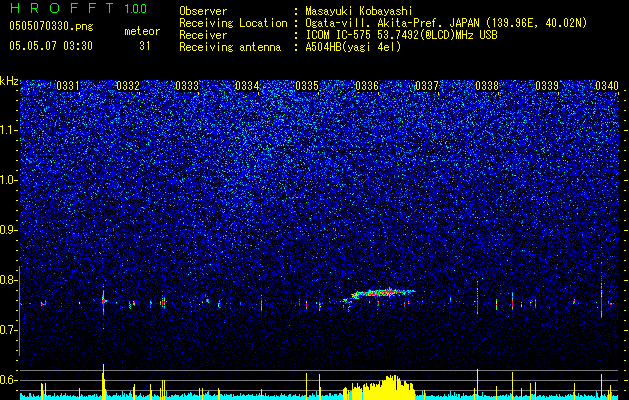
Task: Click the 0334 time marker
Action: tap(247, 86)
